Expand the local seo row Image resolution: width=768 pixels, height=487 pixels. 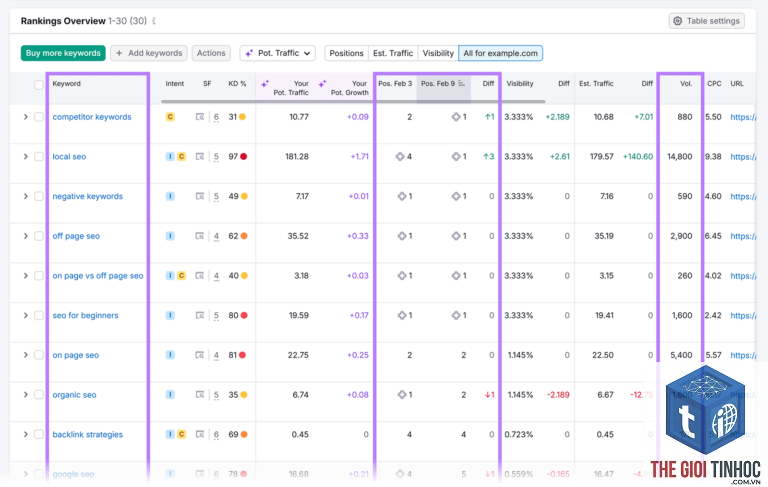tap(25, 157)
